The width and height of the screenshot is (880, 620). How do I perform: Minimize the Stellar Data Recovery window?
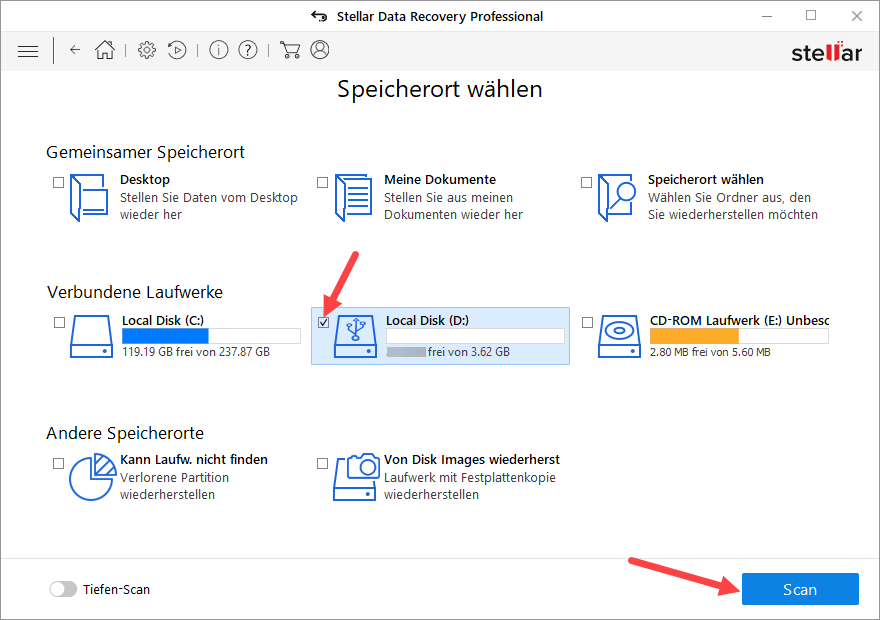[767, 16]
